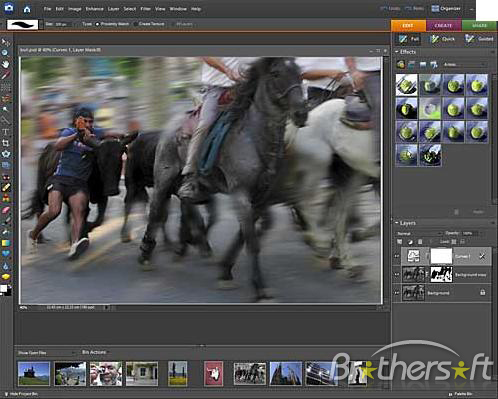
Task: Select the Marquee selection tool
Action: 6,88
